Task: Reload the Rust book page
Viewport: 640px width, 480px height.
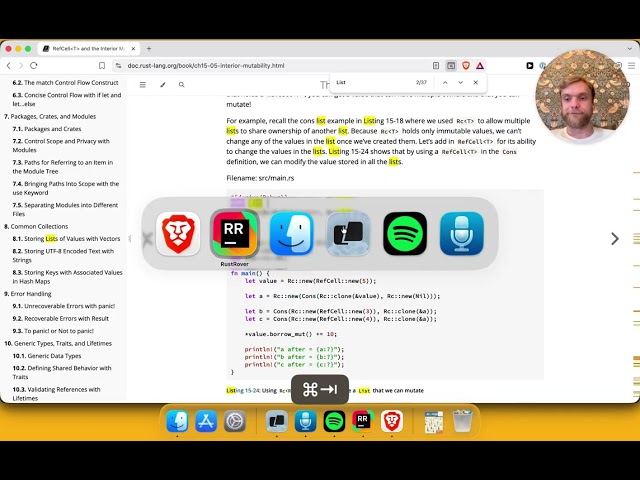Action: (x=34, y=65)
